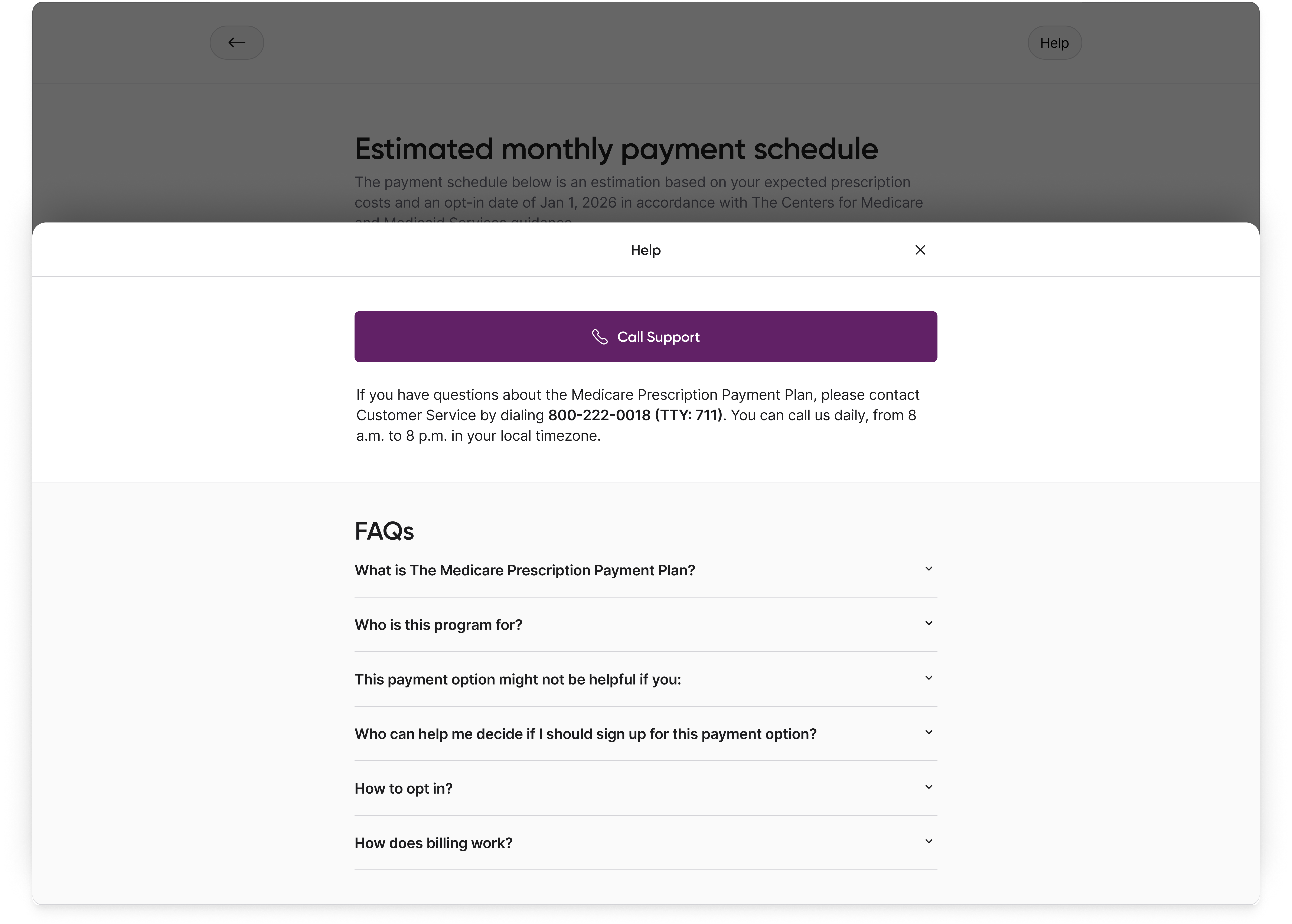Click the chevron next to 'How does billing work?'
This screenshot has width=1292, height=924.
(x=929, y=842)
